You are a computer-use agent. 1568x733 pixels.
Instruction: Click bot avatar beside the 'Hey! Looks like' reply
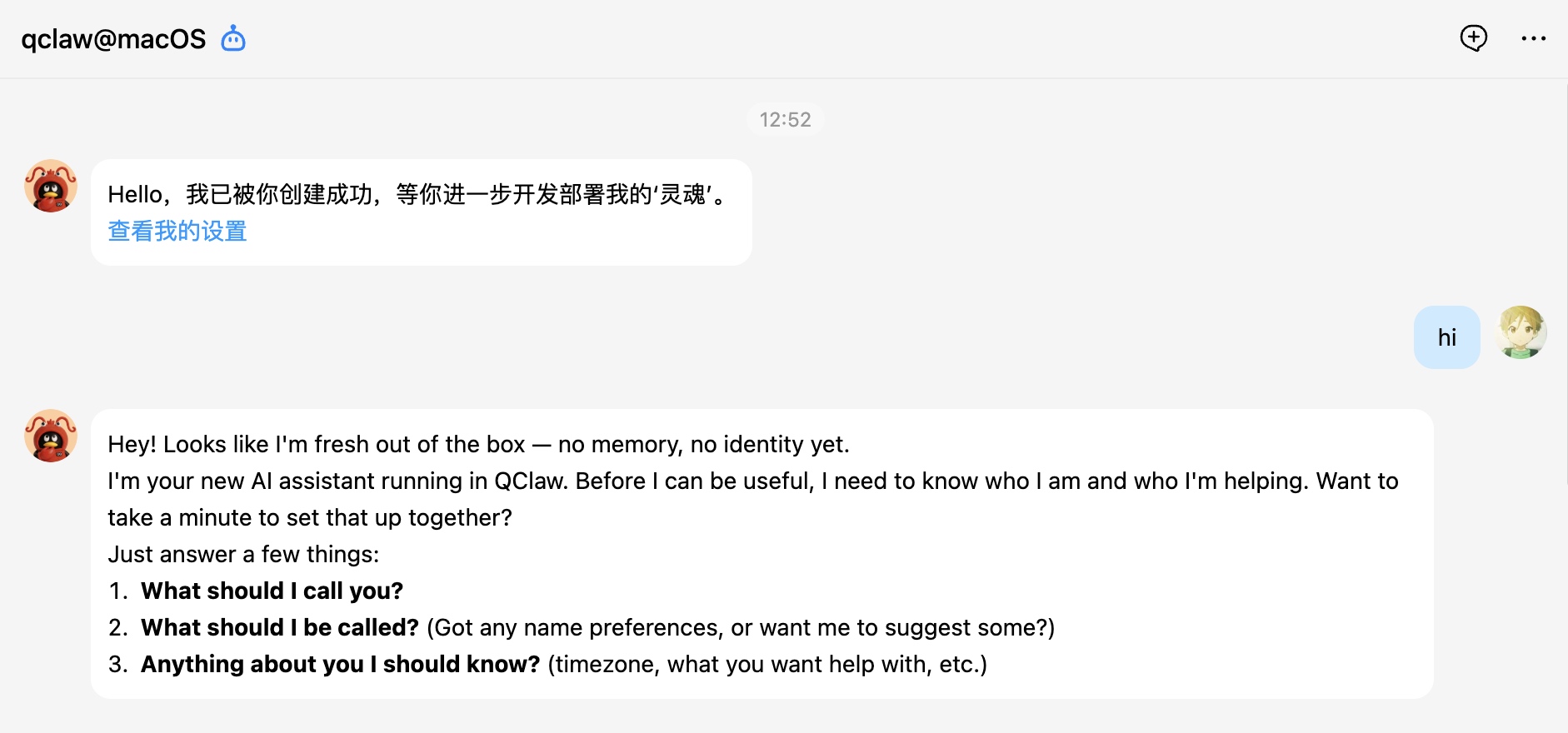(x=51, y=436)
